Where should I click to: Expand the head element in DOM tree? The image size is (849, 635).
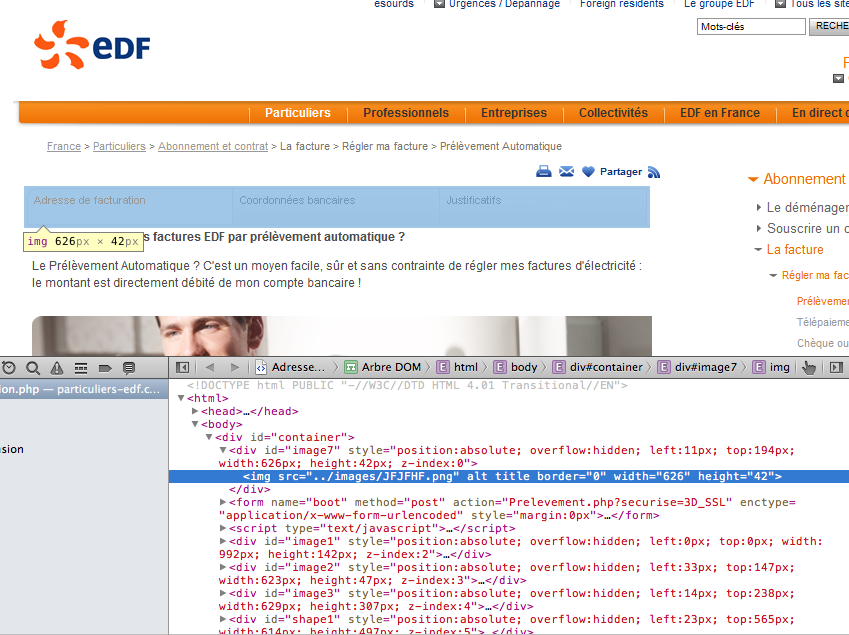[196, 411]
